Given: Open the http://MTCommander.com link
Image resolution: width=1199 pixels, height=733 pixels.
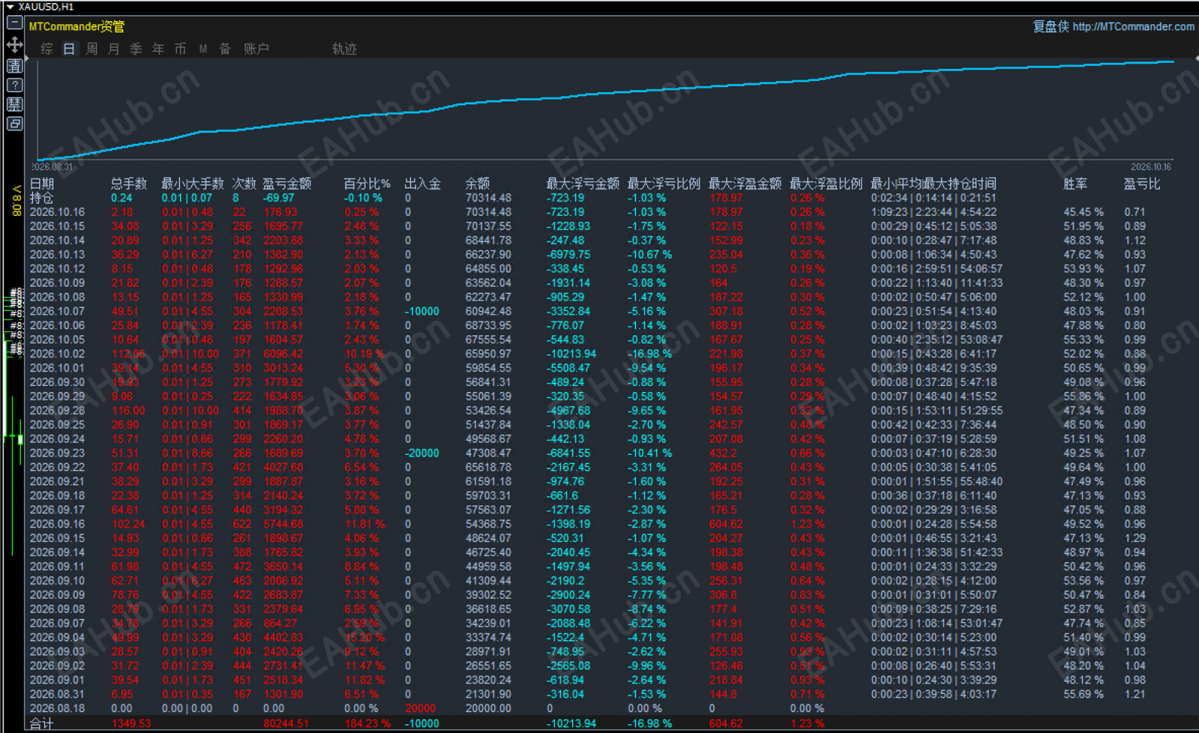Looking at the screenshot, I should point(1133,27).
